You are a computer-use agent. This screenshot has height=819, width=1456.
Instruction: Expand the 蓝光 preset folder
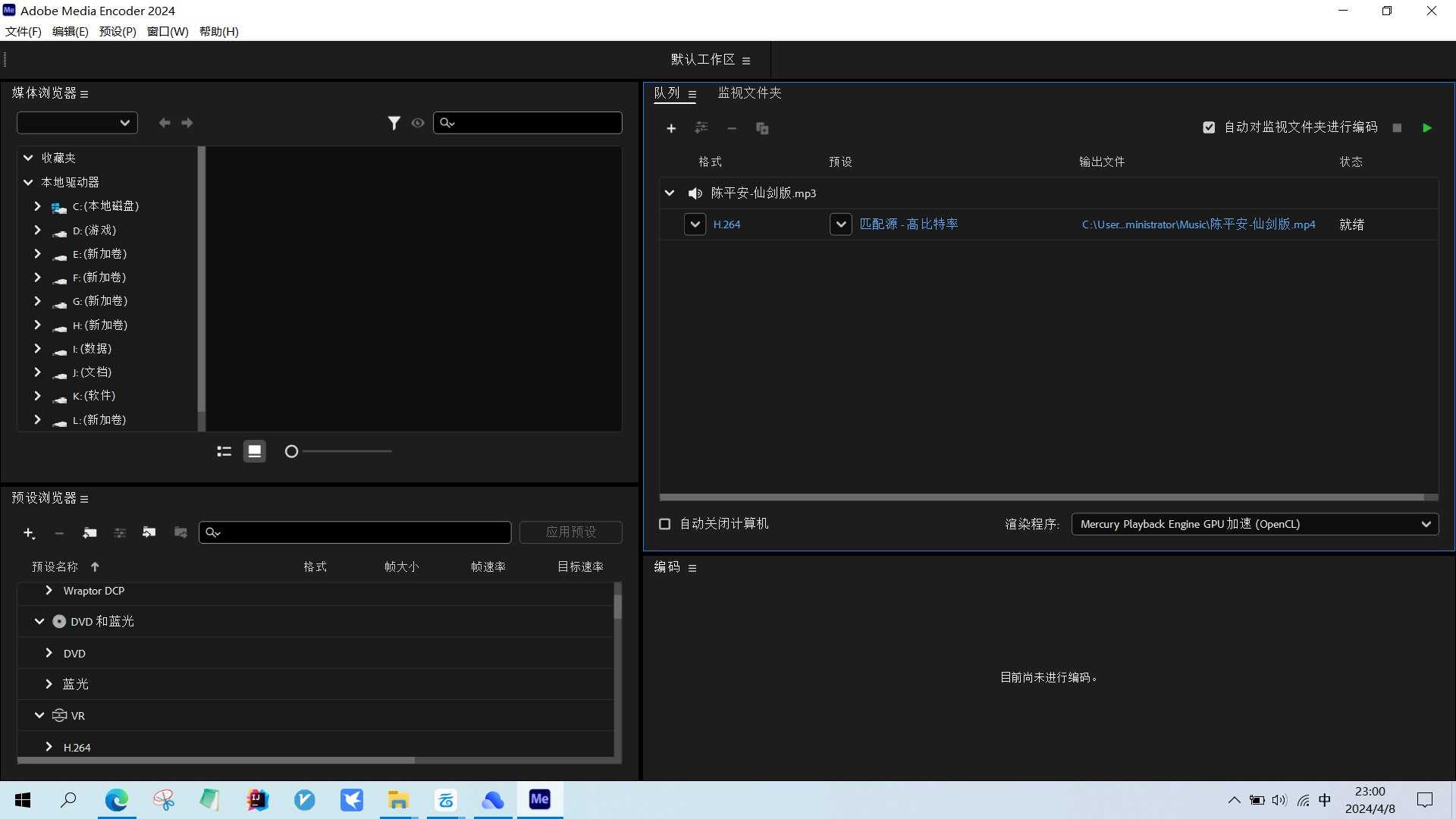tap(49, 684)
